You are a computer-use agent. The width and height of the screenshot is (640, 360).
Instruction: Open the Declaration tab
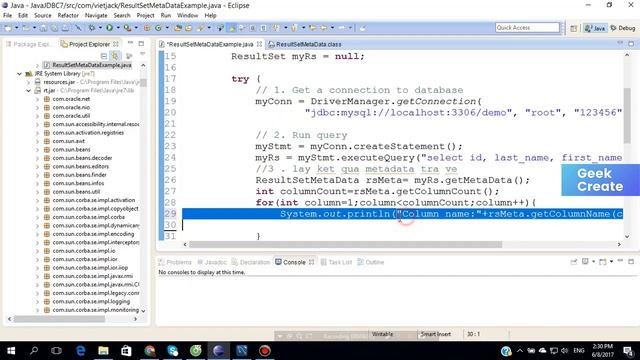pyautogui.click(x=251, y=262)
